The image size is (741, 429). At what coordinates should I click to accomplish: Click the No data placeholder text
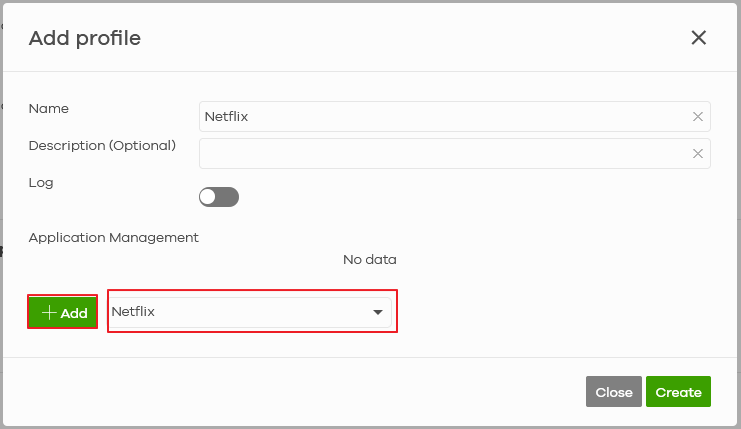[370, 260]
